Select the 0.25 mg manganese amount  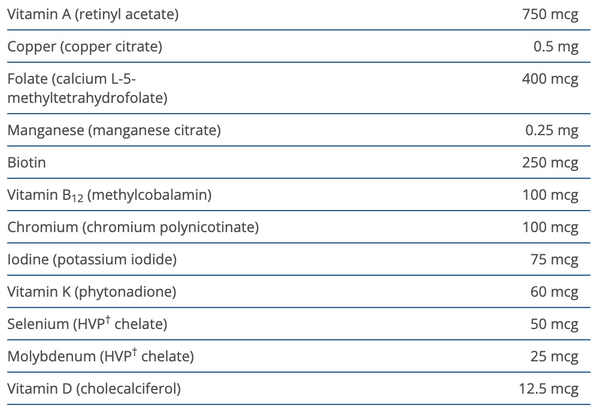tap(553, 130)
